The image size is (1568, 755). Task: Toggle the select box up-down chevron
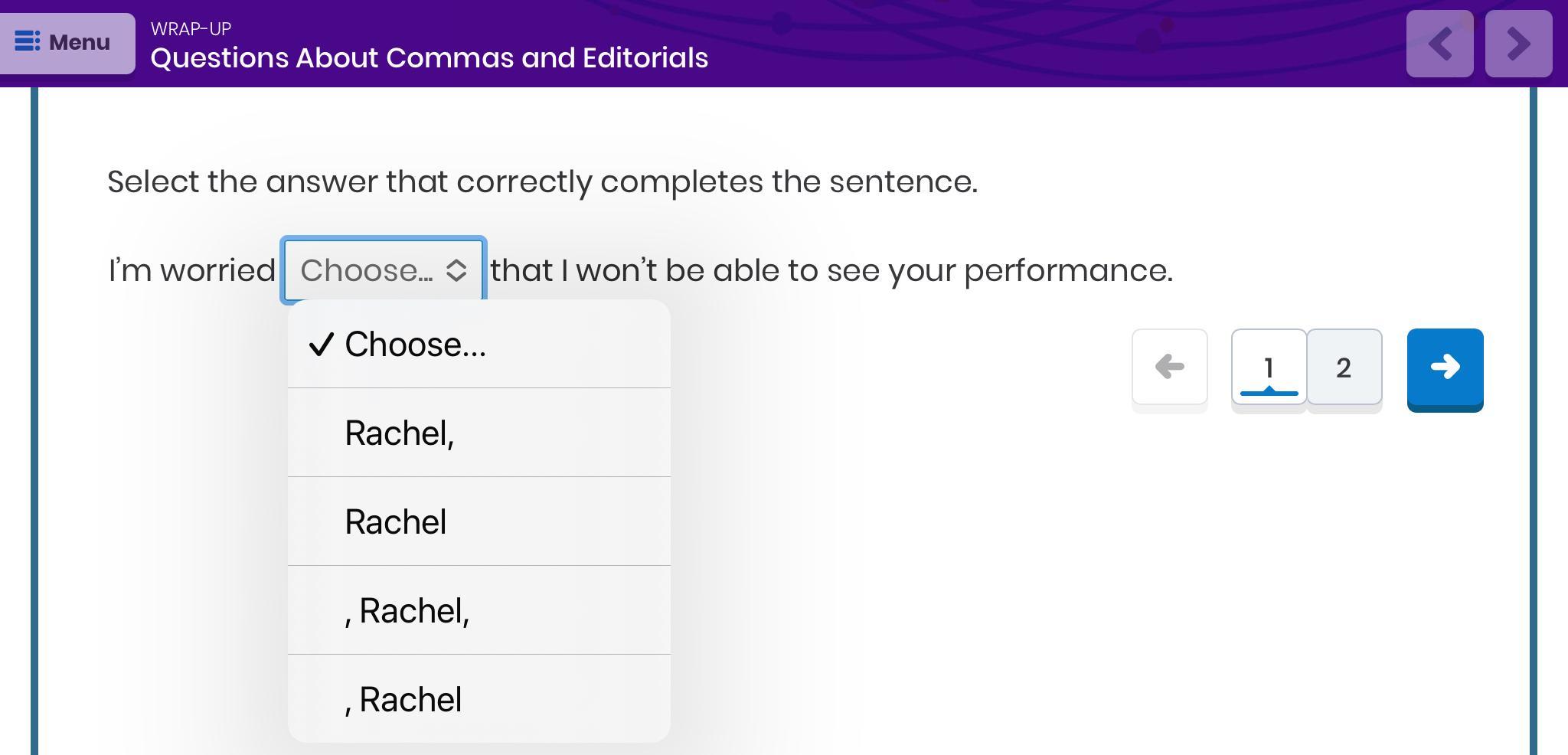click(456, 270)
